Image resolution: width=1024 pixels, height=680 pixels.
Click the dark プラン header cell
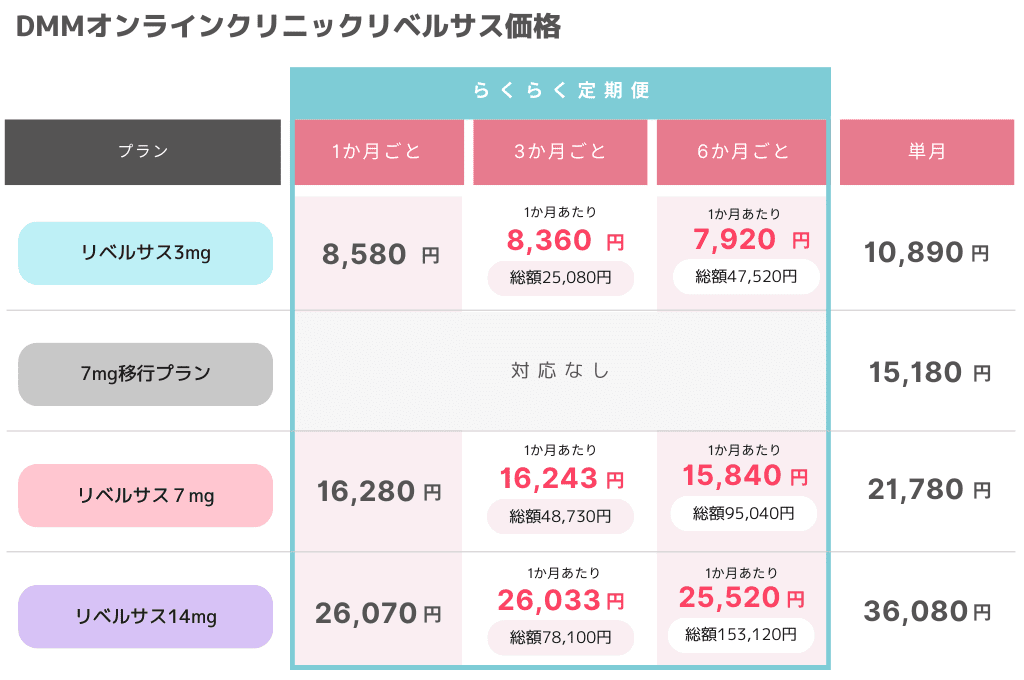143,152
